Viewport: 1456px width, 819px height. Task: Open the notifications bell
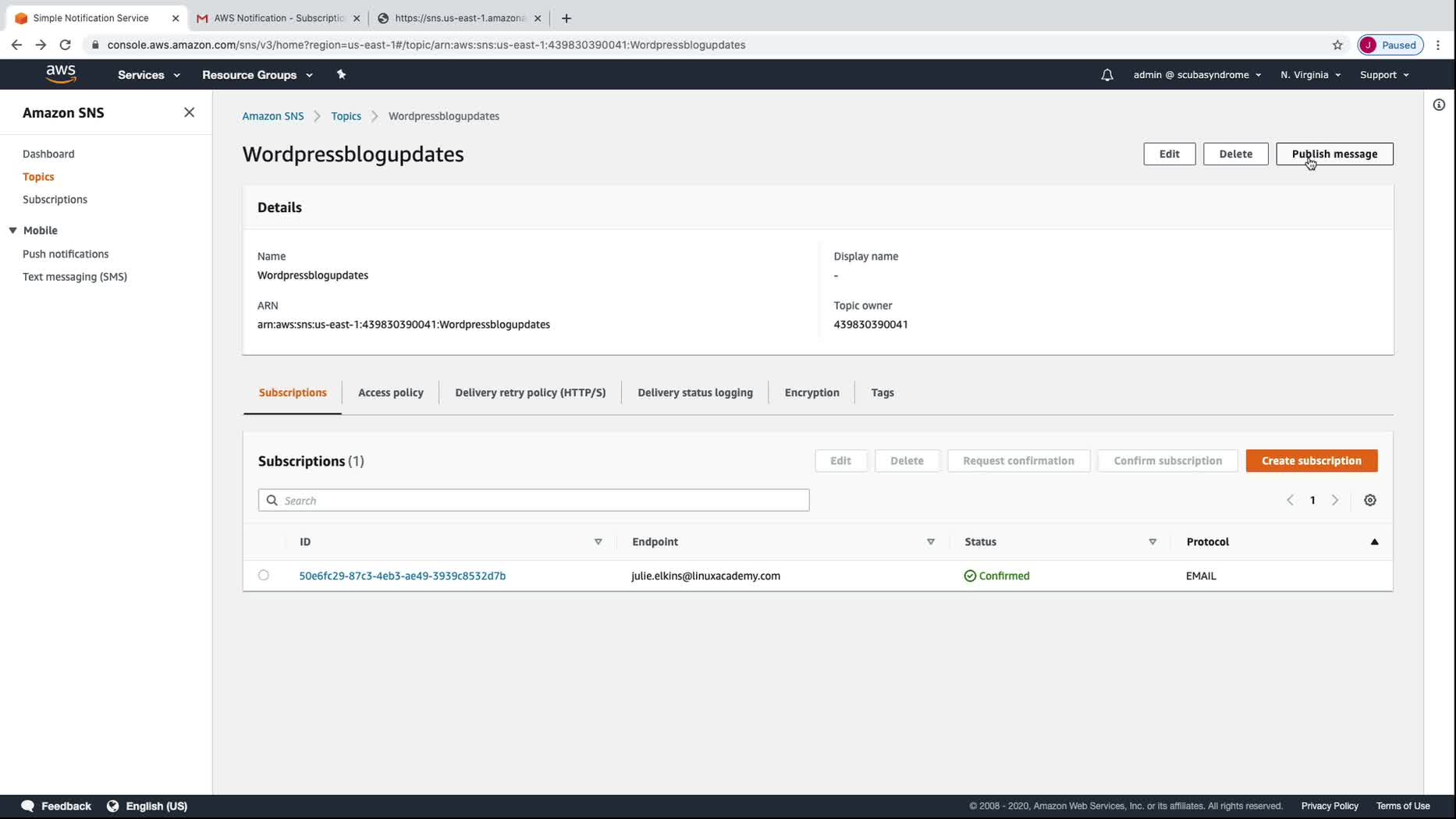coord(1107,75)
